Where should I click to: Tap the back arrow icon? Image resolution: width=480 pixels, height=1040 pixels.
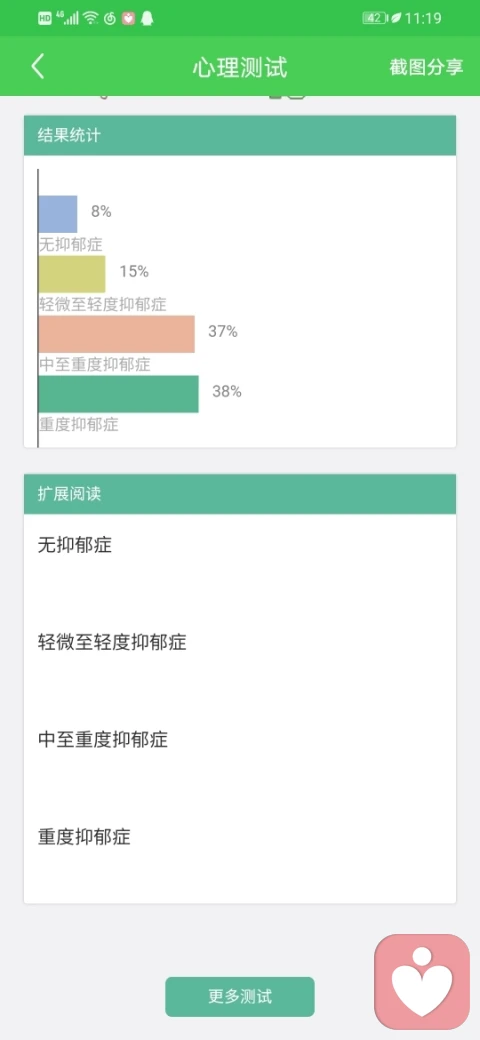38,67
